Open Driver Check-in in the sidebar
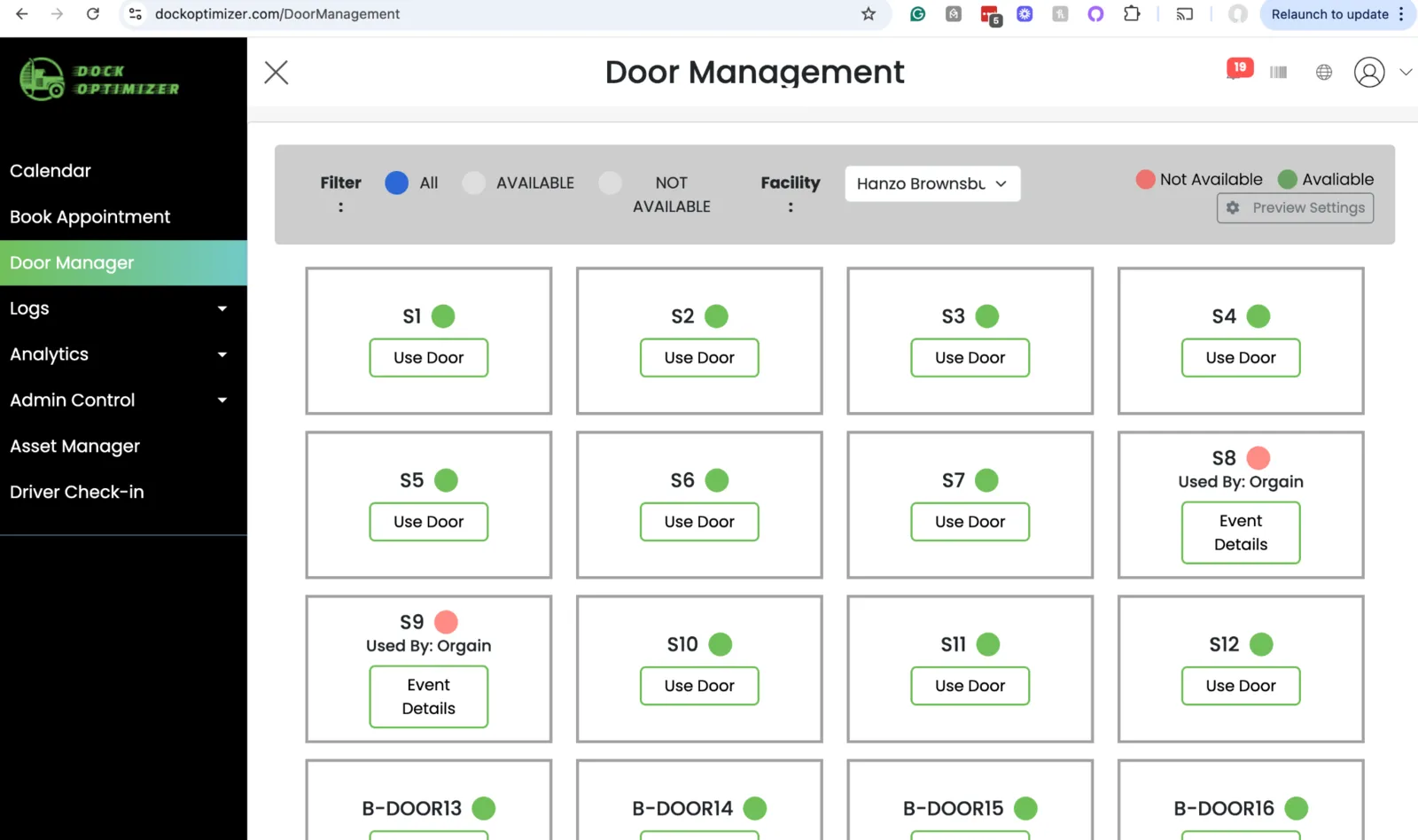1418x840 pixels. [76, 492]
